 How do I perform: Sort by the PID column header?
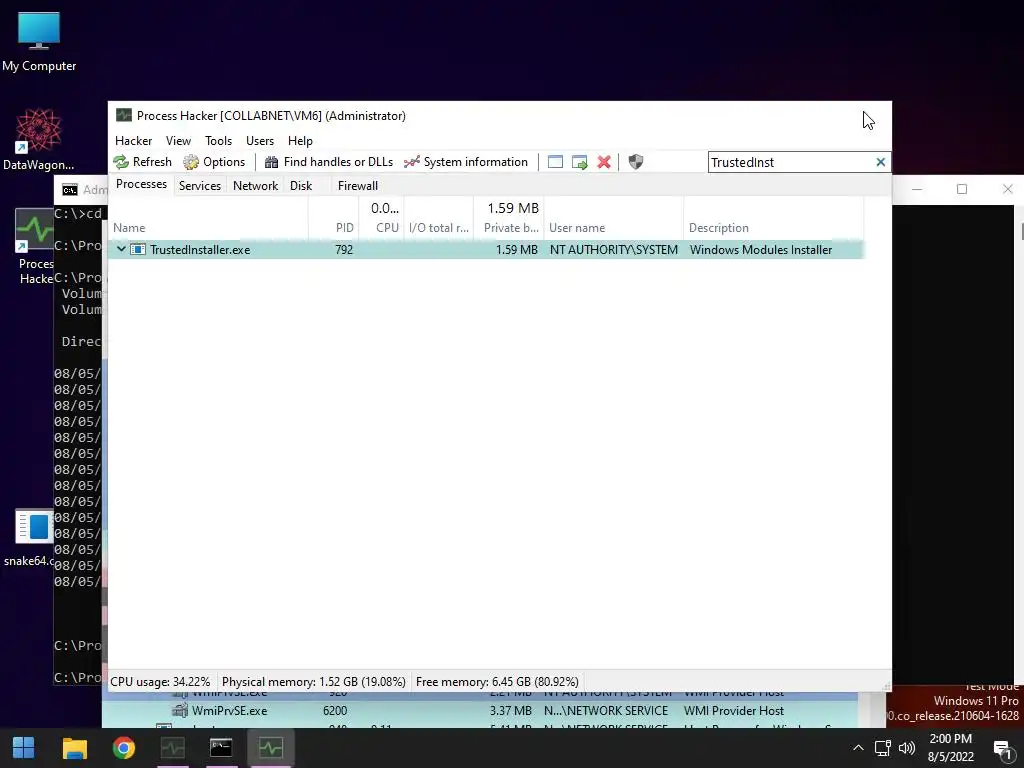(333, 228)
